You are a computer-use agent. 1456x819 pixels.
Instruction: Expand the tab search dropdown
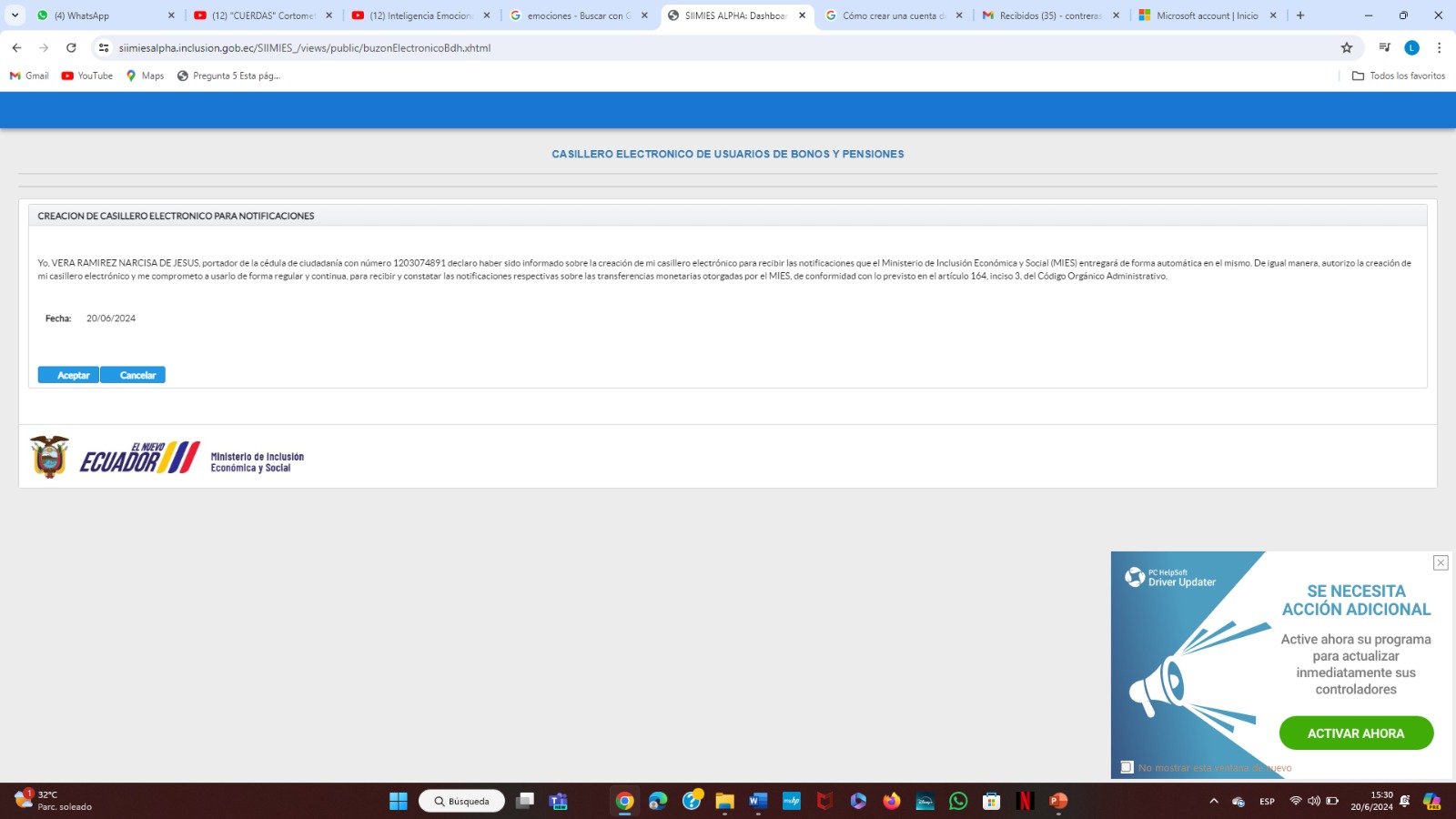pos(15,15)
